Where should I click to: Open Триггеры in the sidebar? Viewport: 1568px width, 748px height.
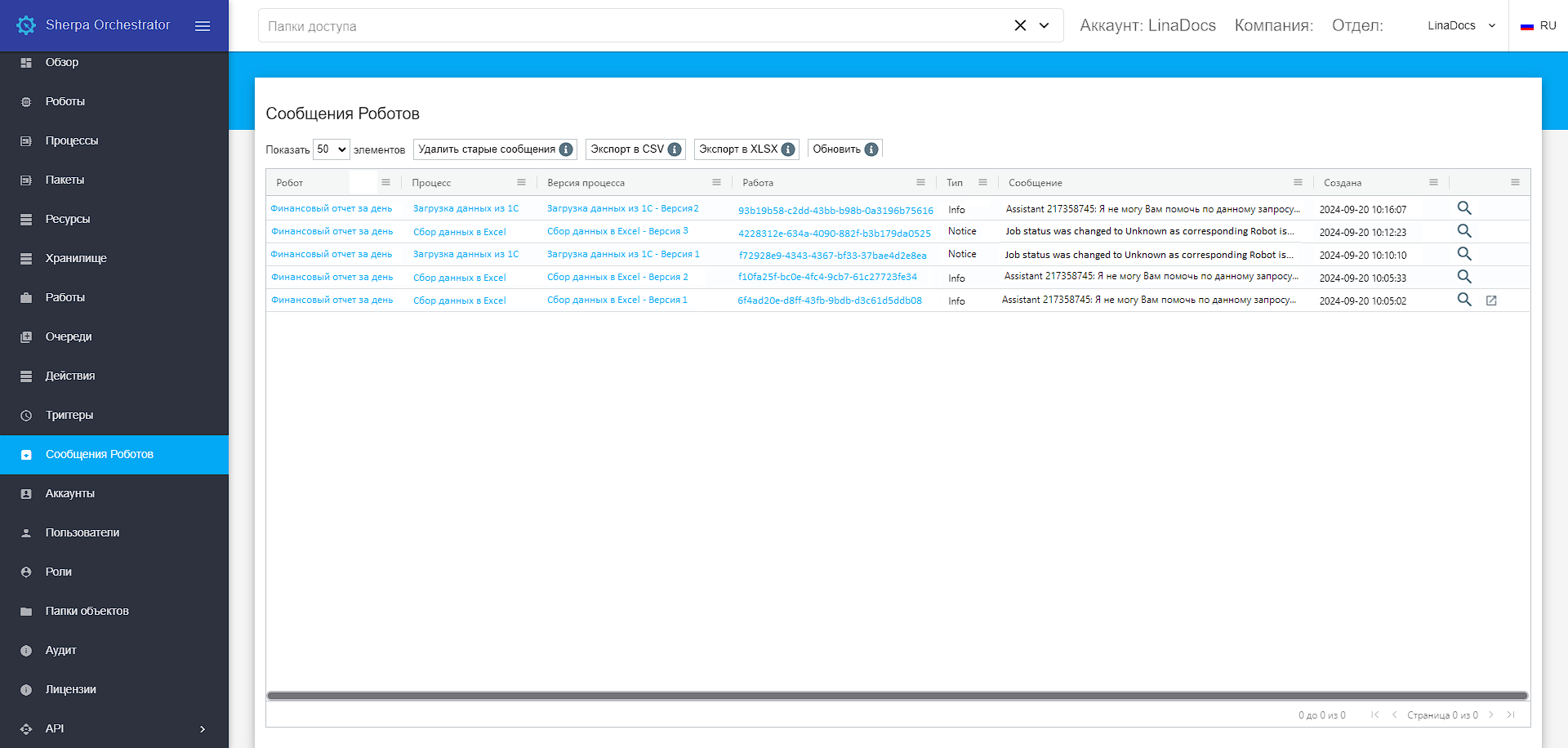click(69, 415)
